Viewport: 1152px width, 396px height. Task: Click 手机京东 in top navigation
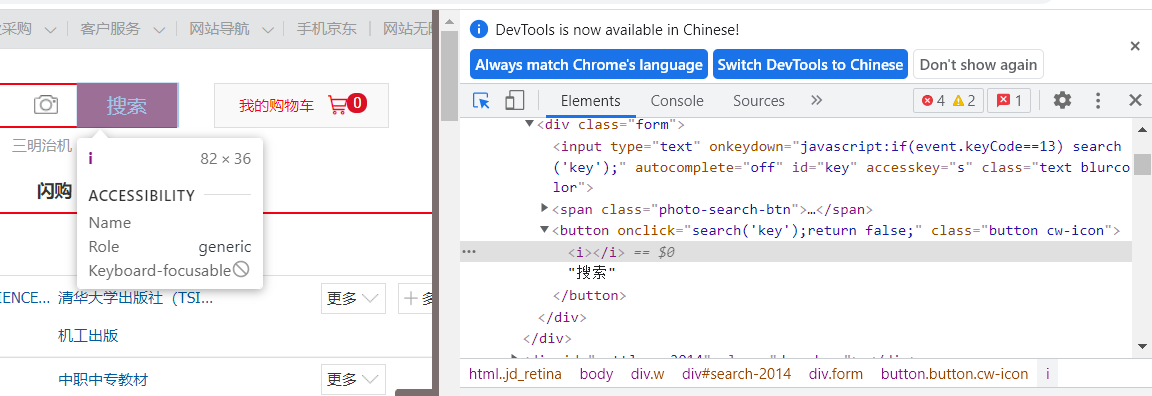(326, 29)
